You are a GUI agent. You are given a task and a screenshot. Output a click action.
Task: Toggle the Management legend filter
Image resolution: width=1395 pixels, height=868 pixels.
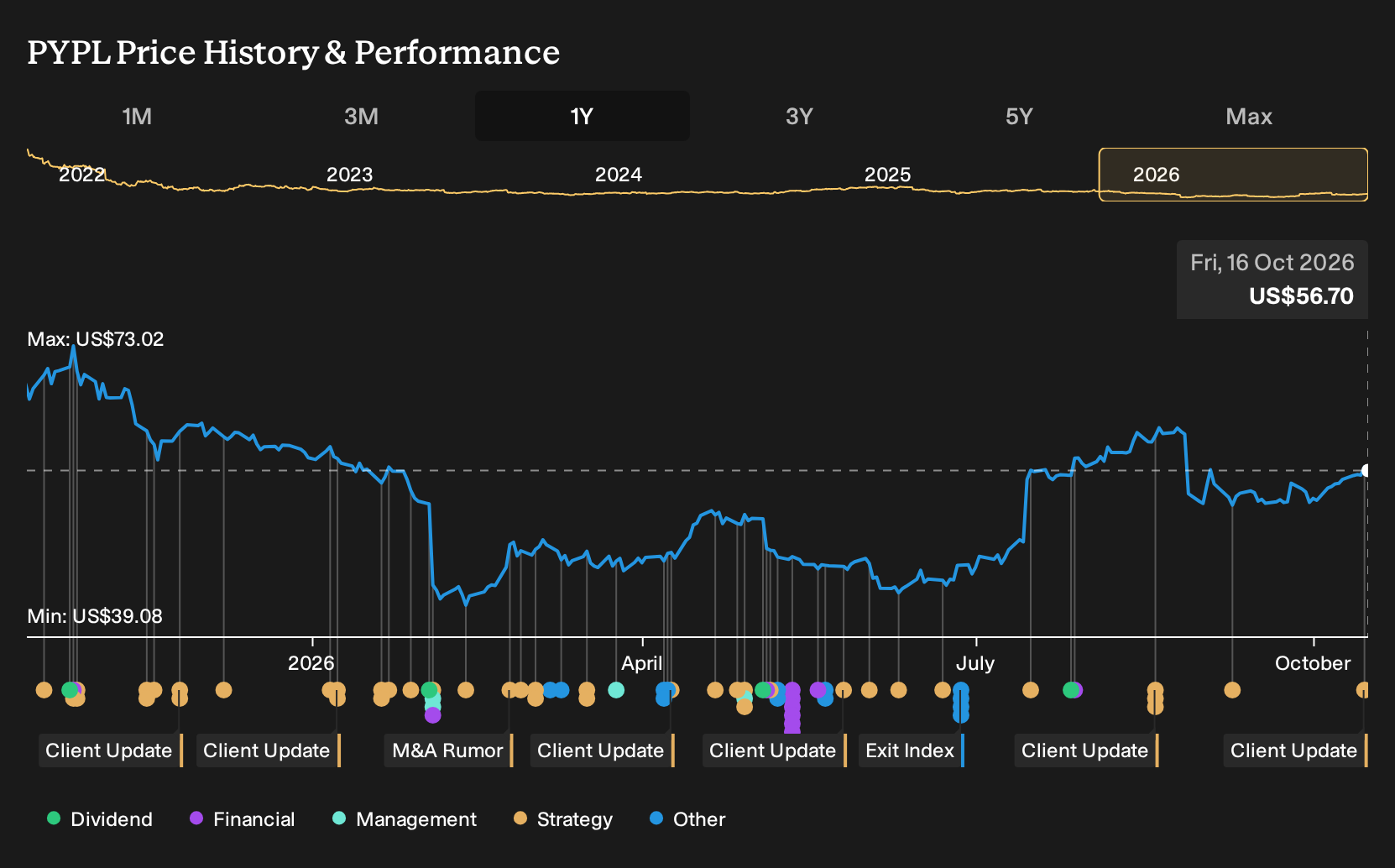point(405,819)
